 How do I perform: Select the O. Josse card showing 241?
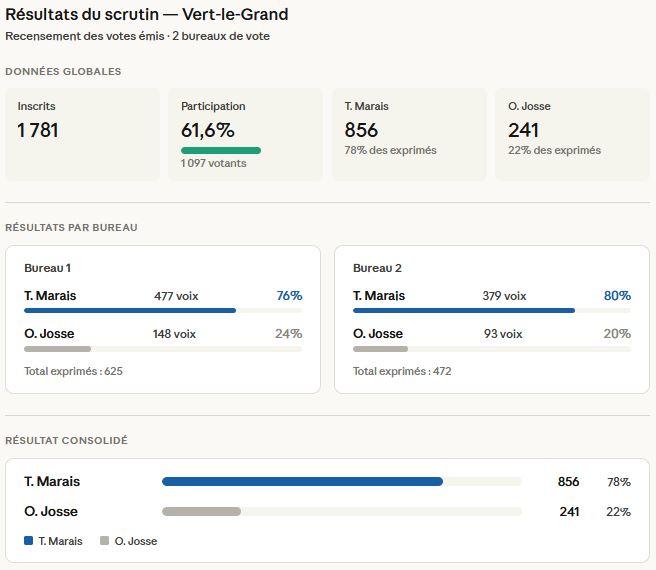click(572, 134)
